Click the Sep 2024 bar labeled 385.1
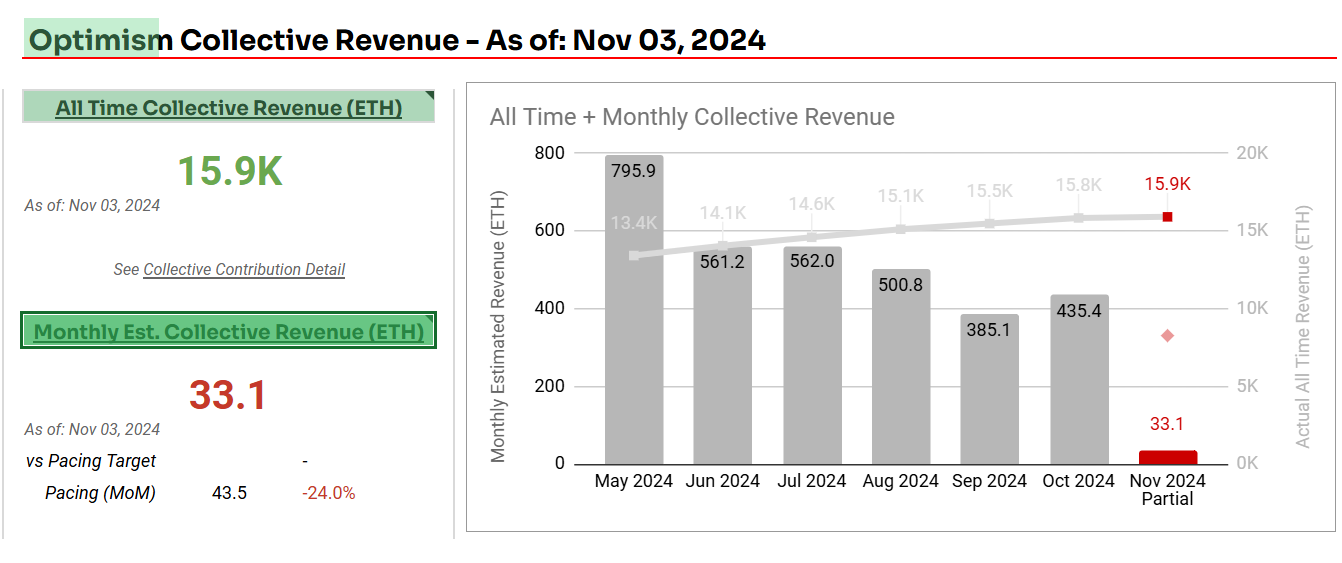The width and height of the screenshot is (1342, 563). click(x=990, y=389)
